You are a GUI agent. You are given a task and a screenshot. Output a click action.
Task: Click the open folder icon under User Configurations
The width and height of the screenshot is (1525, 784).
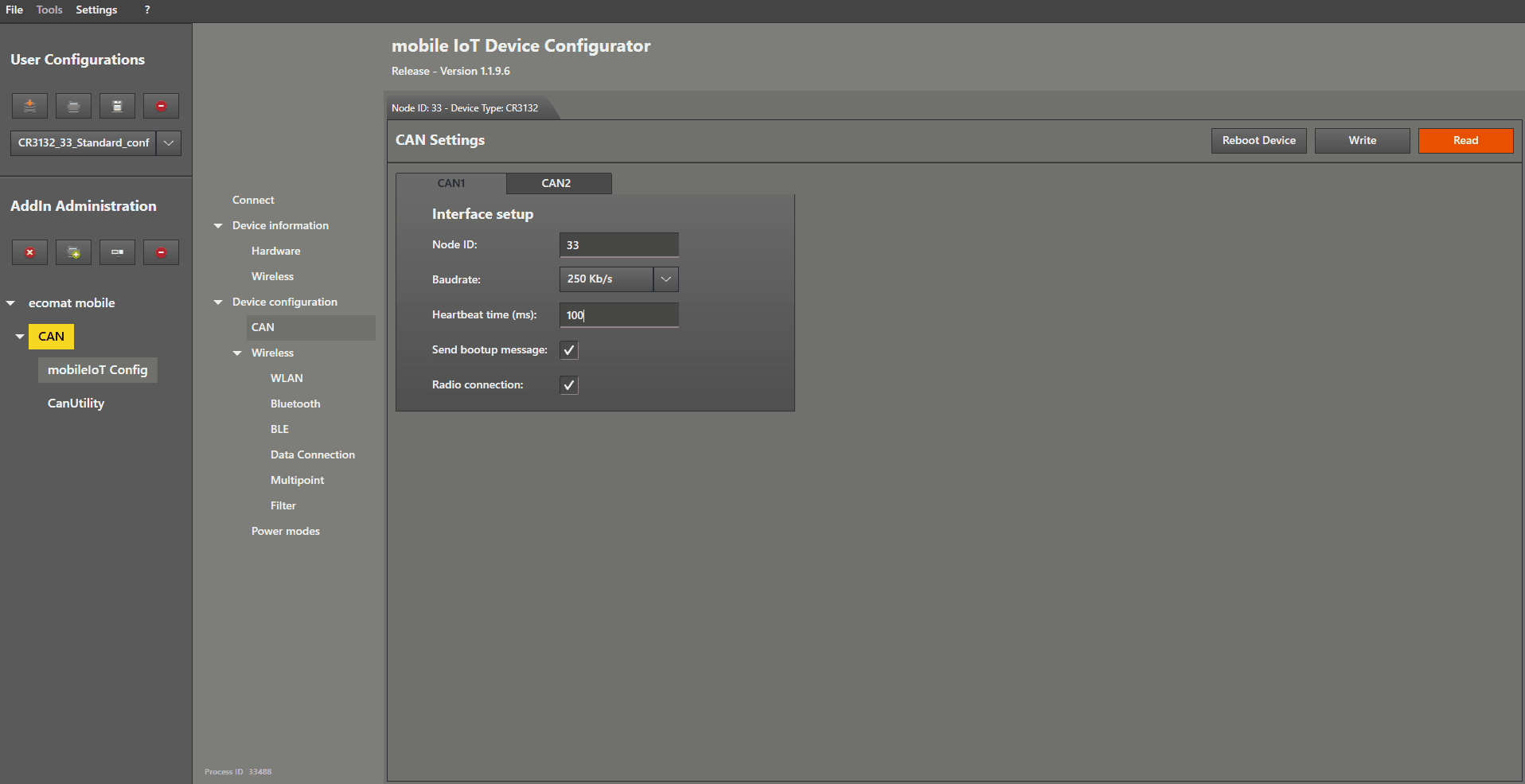click(x=73, y=106)
